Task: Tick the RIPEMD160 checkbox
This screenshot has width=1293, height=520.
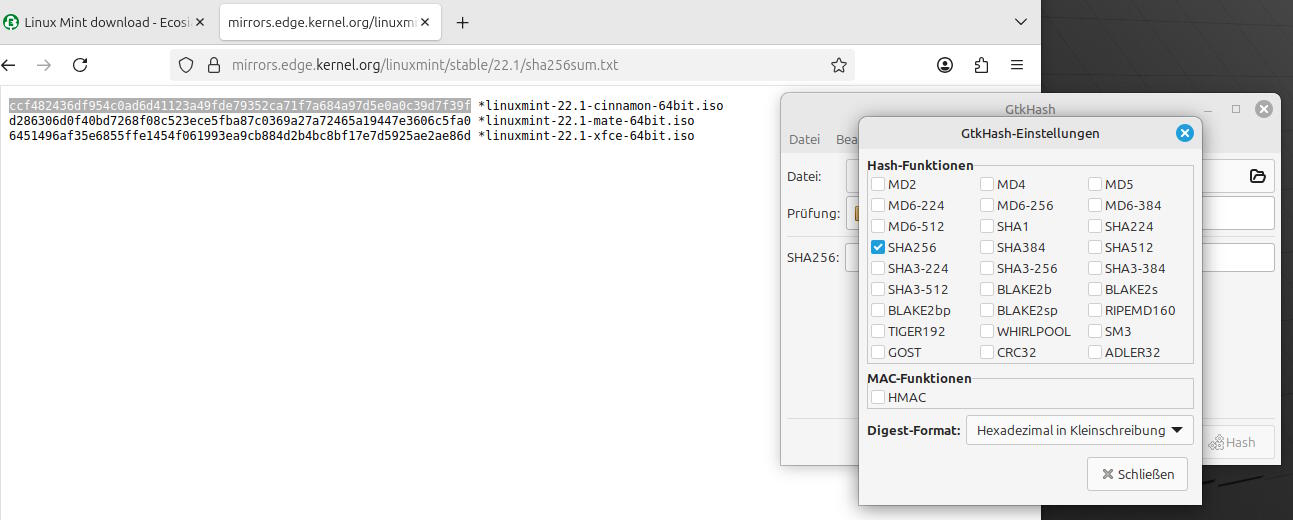Action: point(1095,310)
